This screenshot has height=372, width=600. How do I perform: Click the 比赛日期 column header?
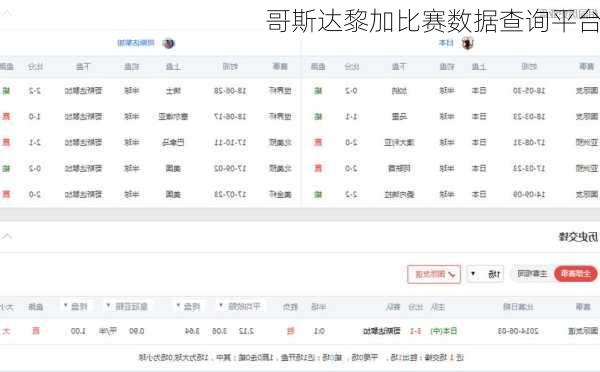518,307
